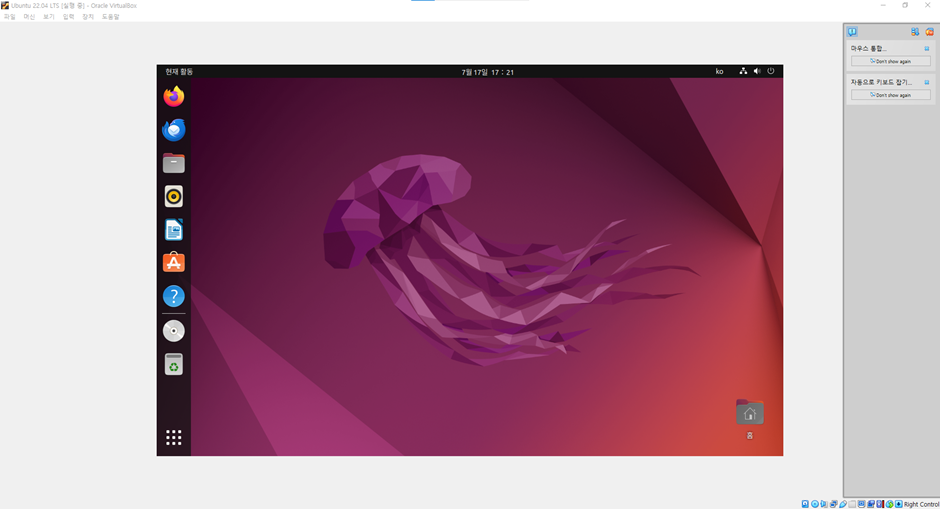Click the mouse integration status bar icon

(x=890, y=504)
